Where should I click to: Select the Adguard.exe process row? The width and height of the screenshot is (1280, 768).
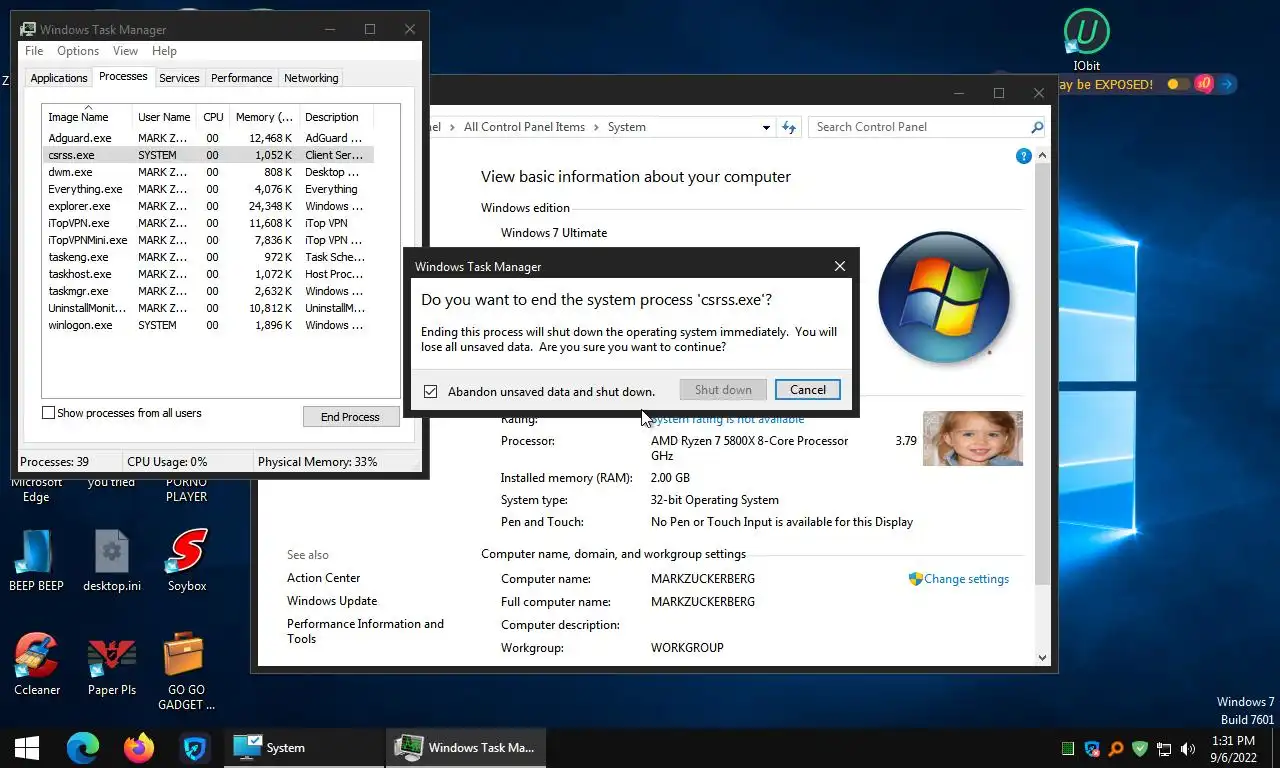[x=208, y=138]
